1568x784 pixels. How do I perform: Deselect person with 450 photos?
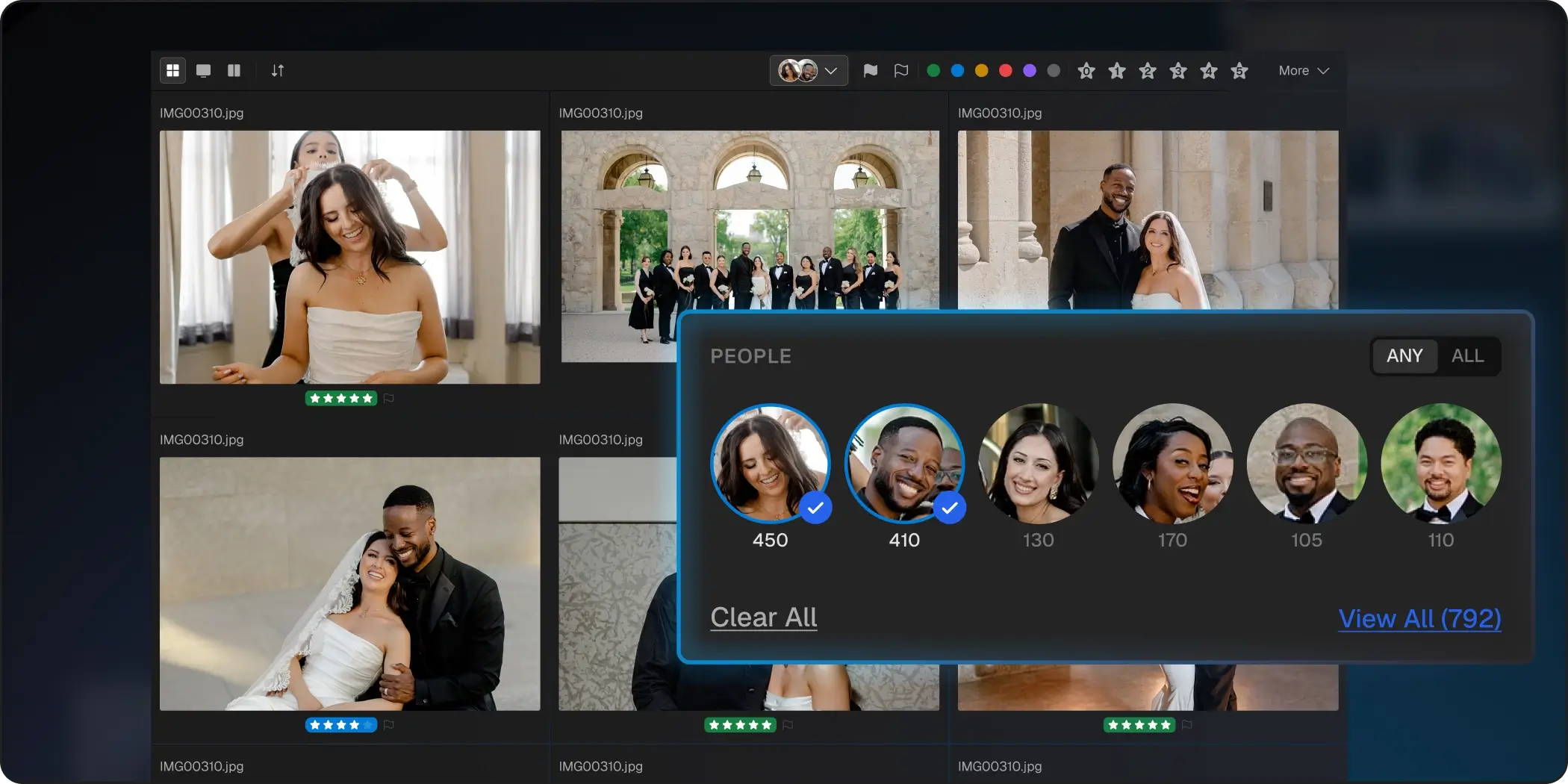coord(770,463)
